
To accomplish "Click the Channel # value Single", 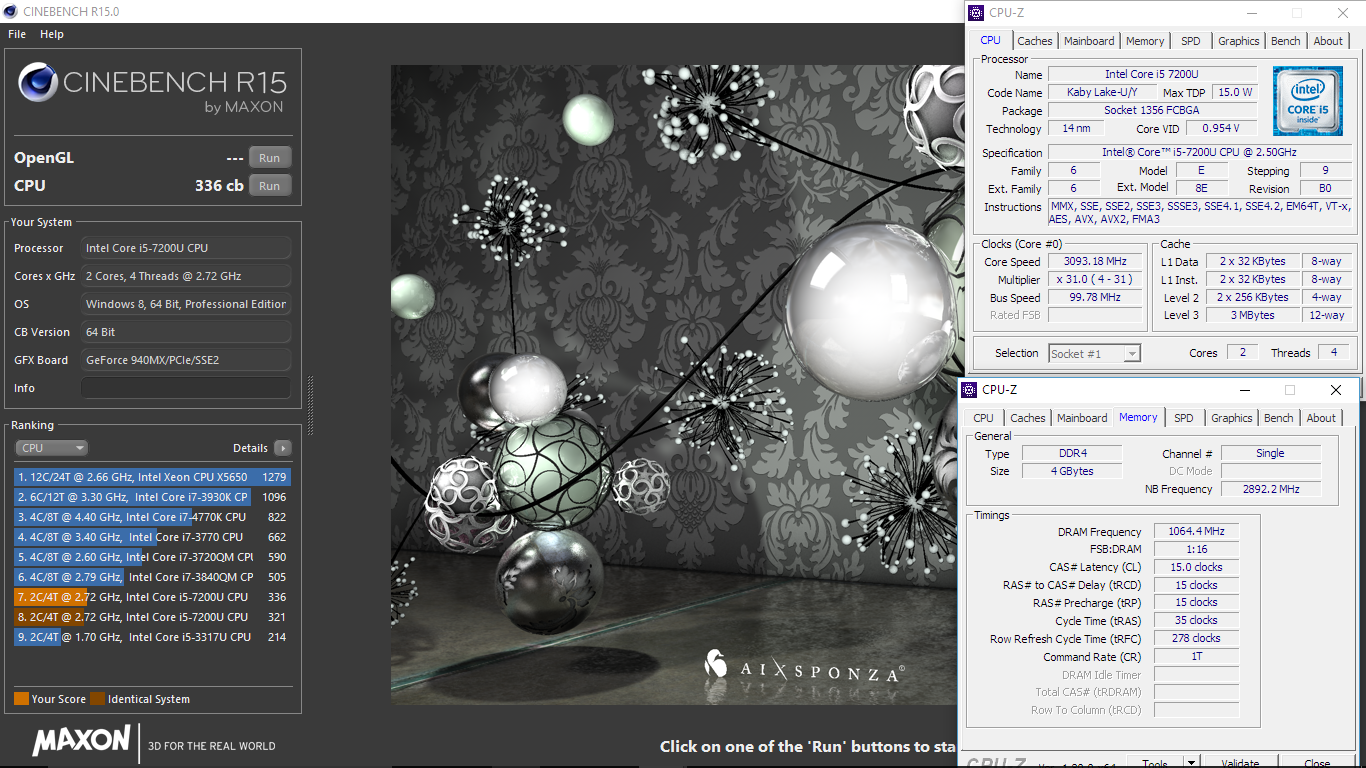I will point(1270,453).
